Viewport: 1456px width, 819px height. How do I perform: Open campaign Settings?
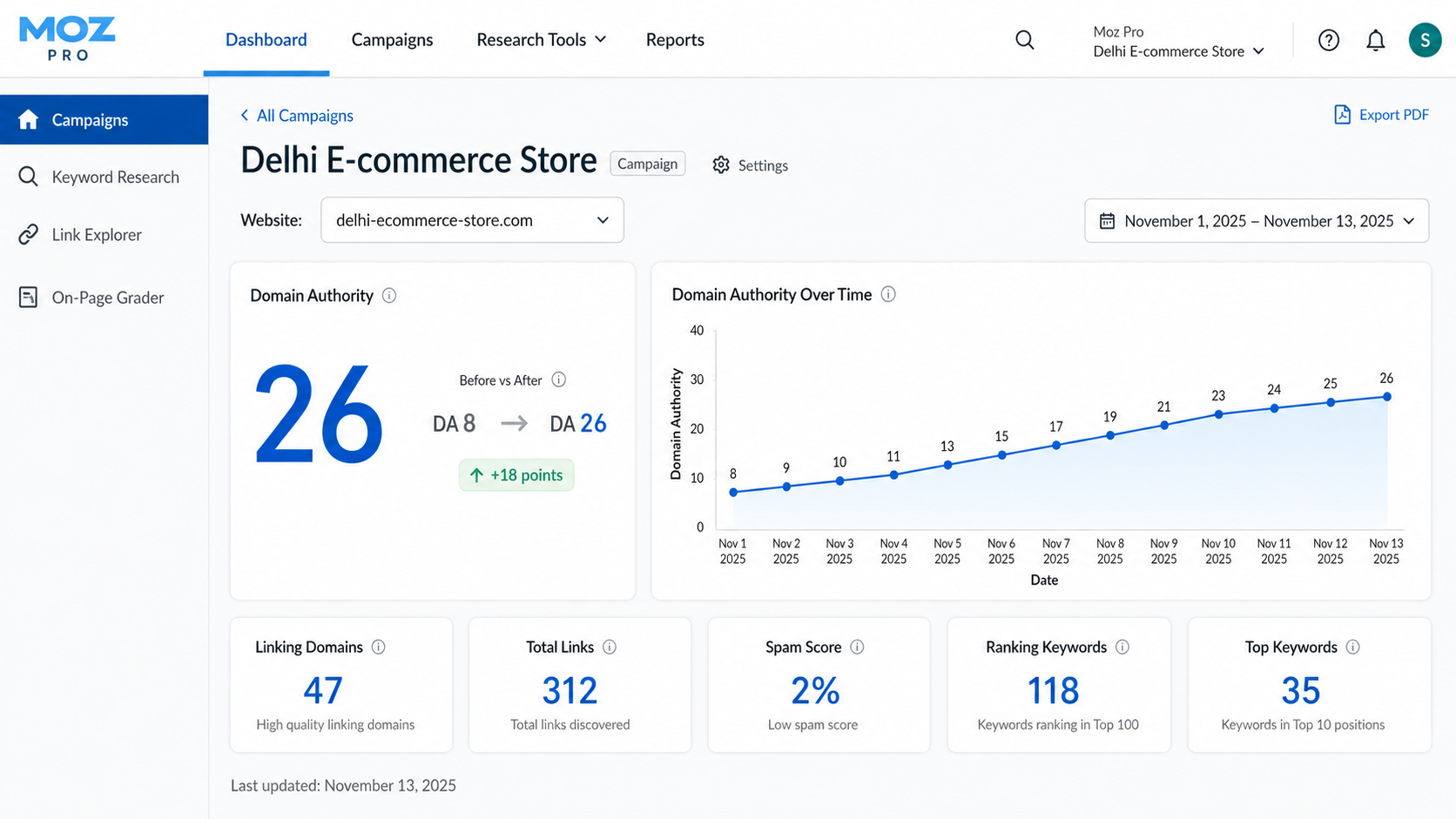pos(750,165)
